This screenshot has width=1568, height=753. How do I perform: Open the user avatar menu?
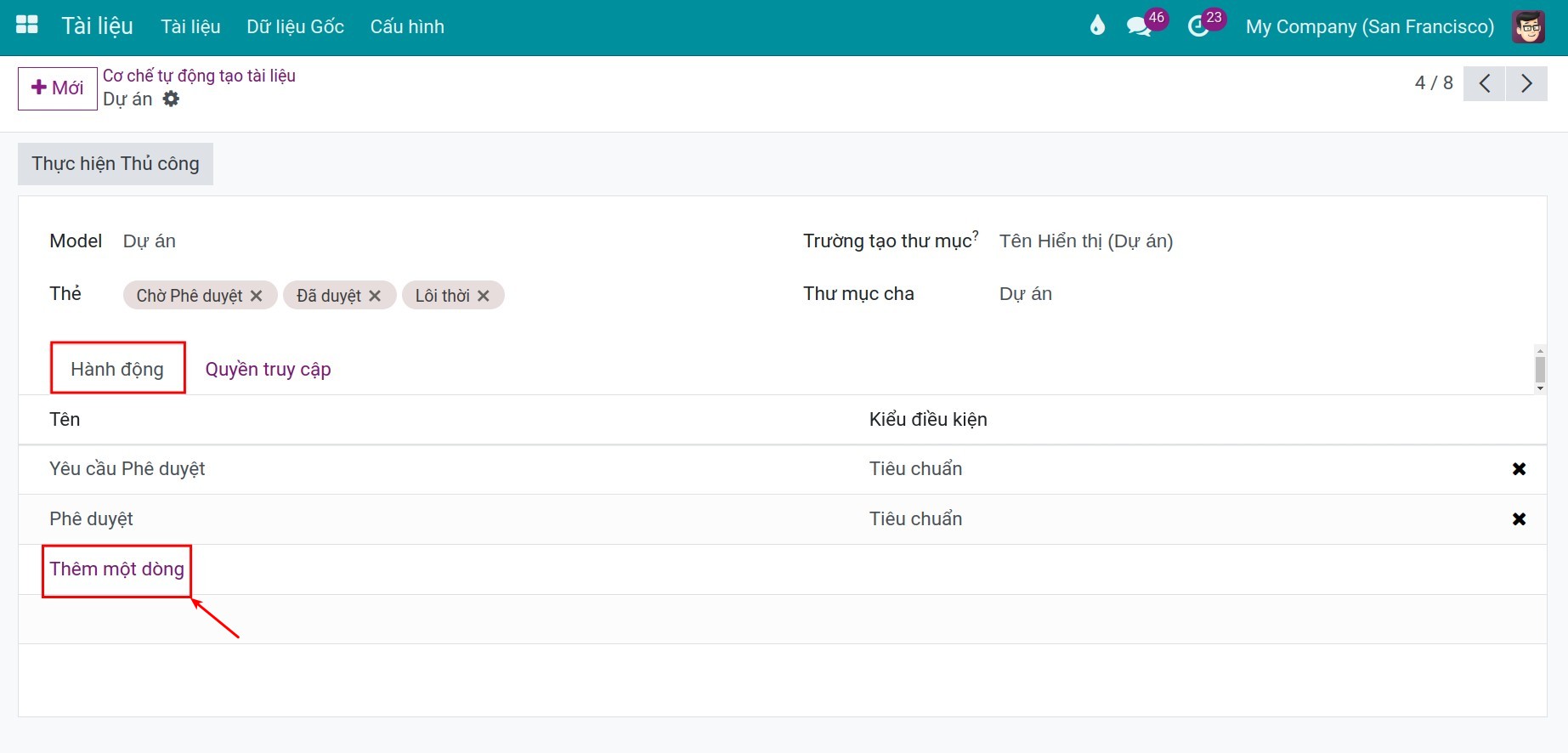[1528, 26]
